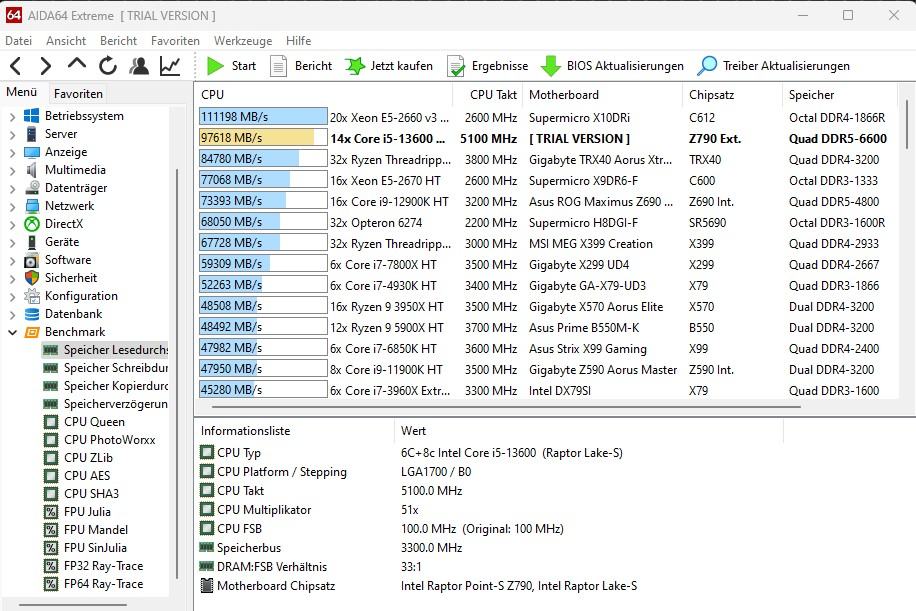
Task: Open the graph chart icon
Action: click(x=170, y=66)
